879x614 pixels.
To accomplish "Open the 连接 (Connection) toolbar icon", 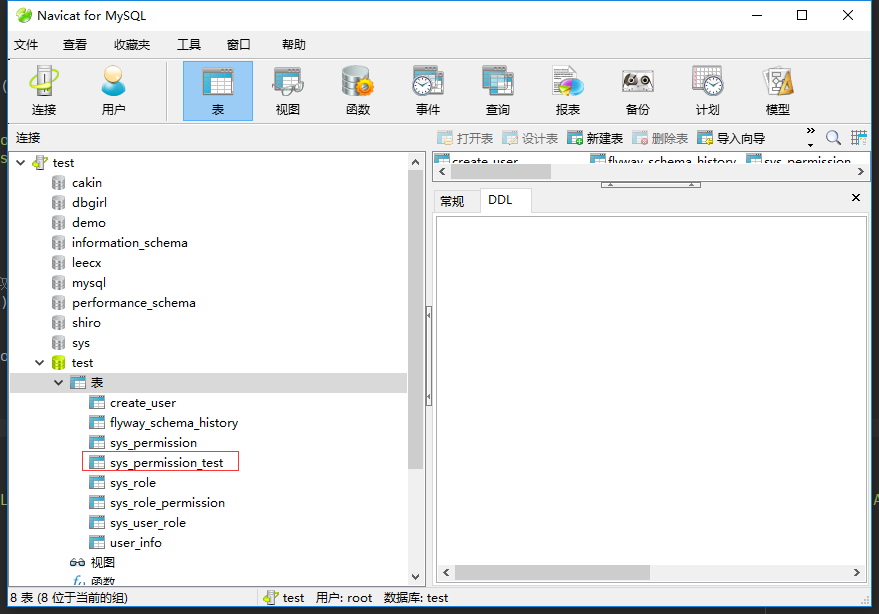I will point(43,89).
